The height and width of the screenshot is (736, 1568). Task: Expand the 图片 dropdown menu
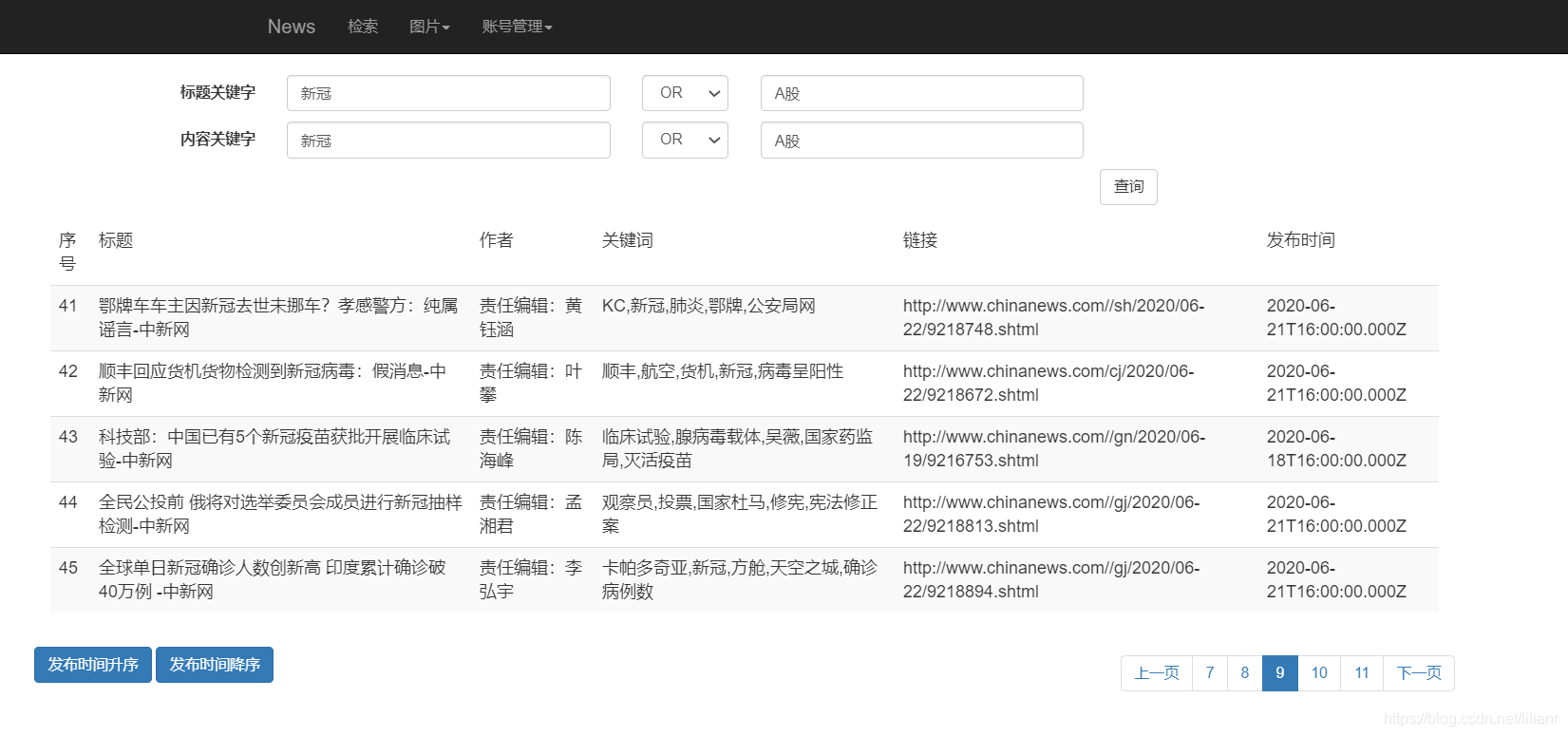click(429, 27)
